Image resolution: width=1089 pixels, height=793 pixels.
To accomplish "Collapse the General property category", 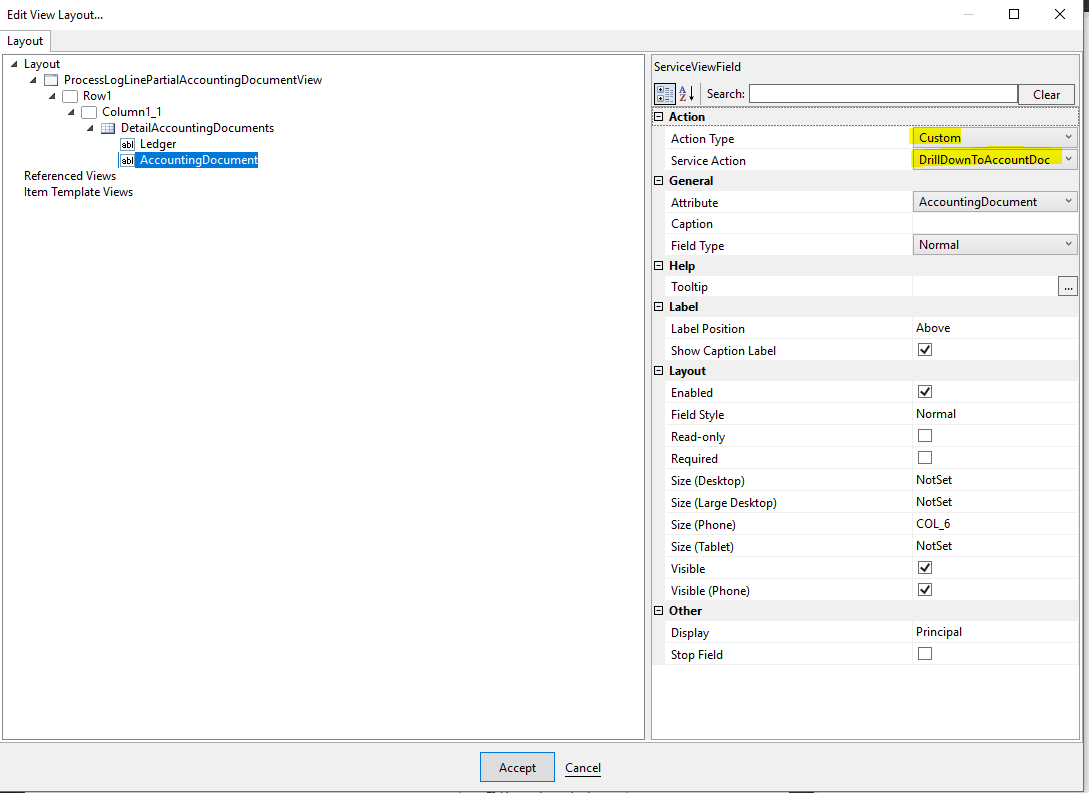I will click(658, 181).
